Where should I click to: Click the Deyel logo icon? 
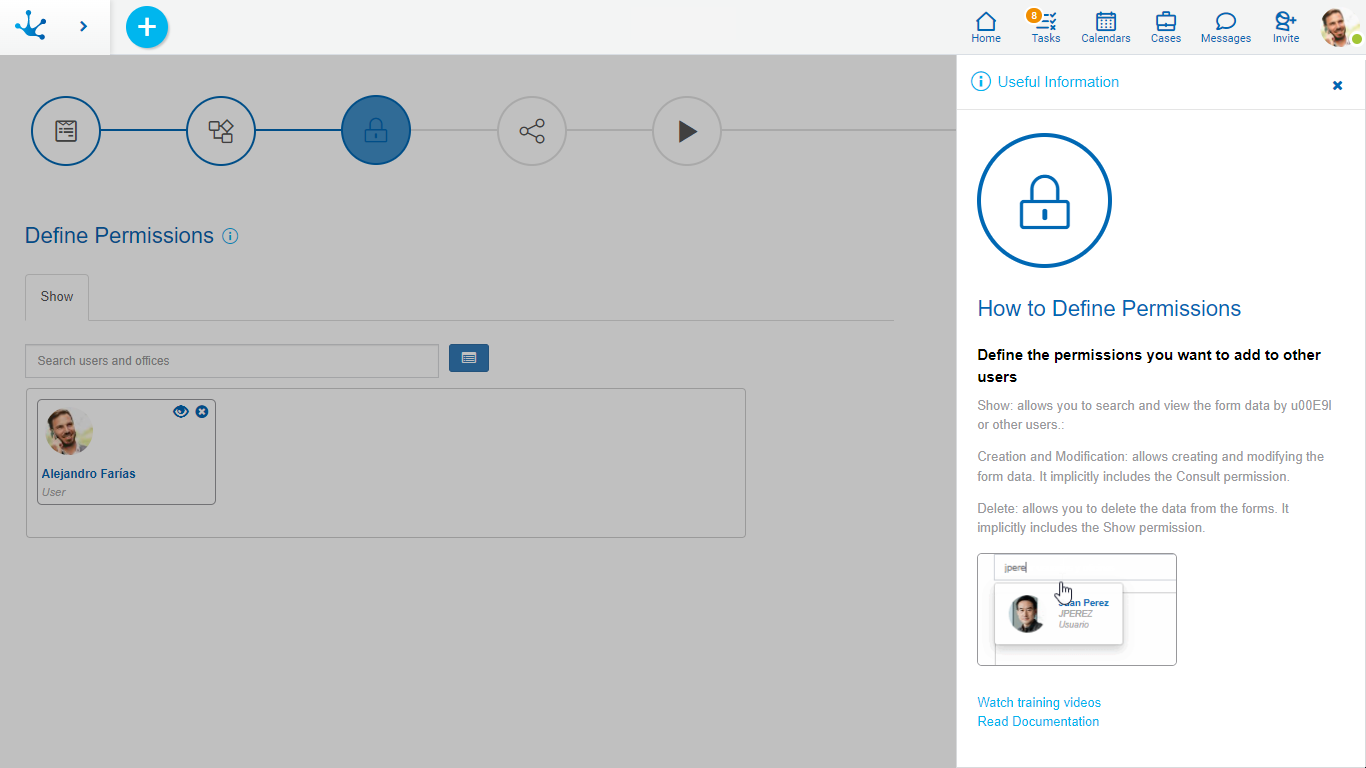pos(31,26)
